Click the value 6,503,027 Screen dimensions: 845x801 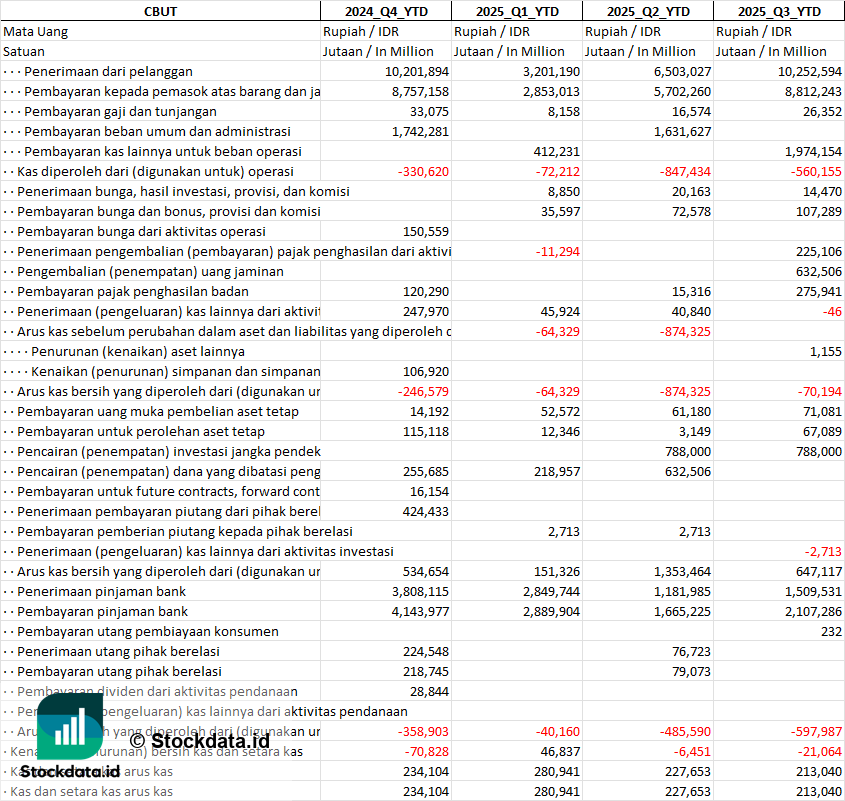(682, 72)
